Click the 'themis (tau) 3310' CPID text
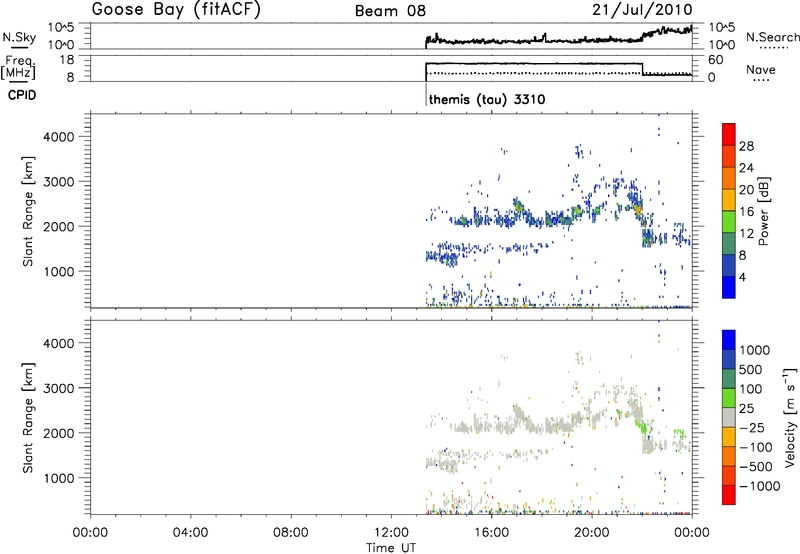This screenshot has height=554, width=800. pyautogui.click(x=487, y=99)
